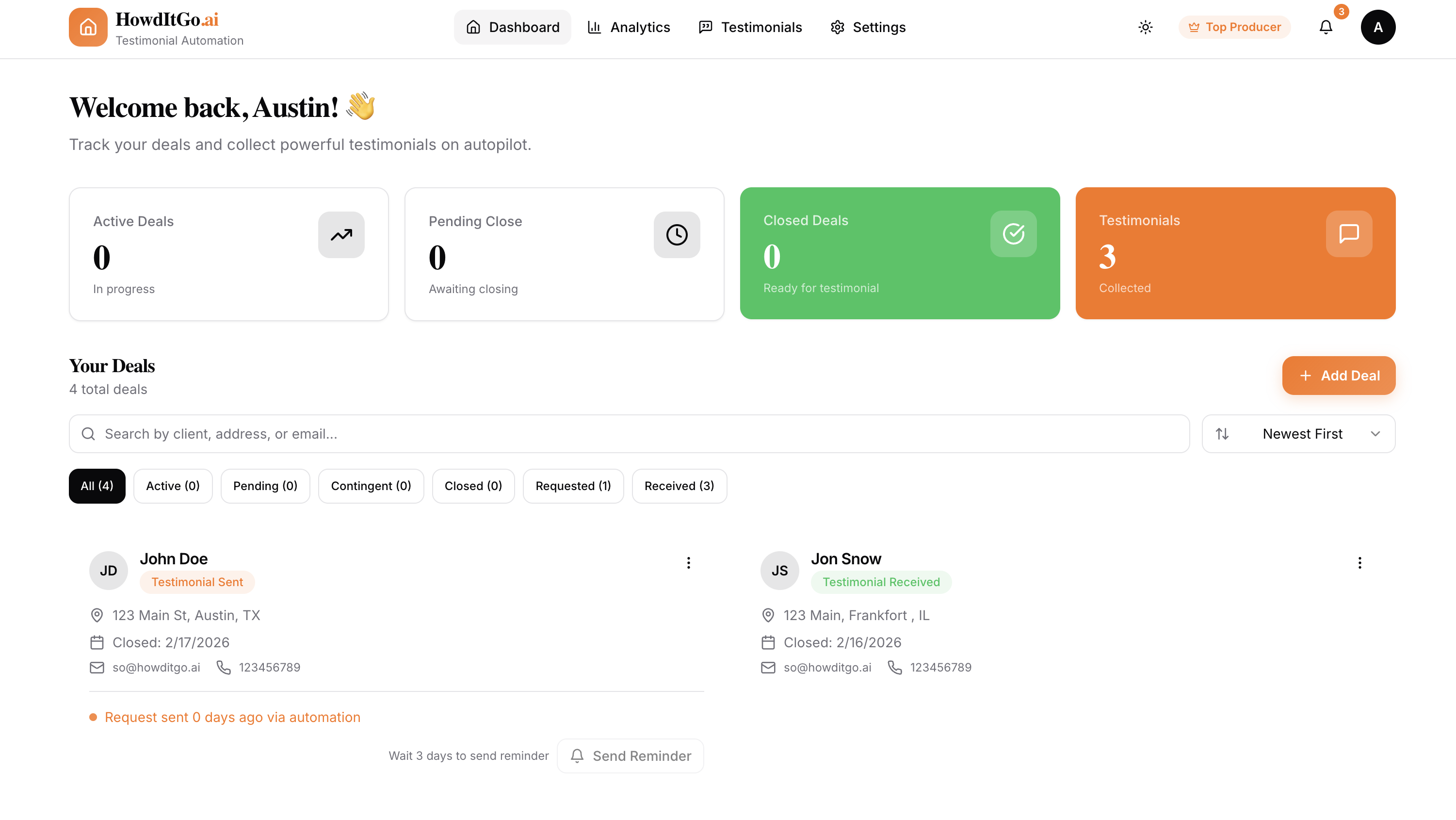Image resolution: width=1456 pixels, height=820 pixels.
Task: Click the trend arrow icon on Active Deals card
Action: 341,234
